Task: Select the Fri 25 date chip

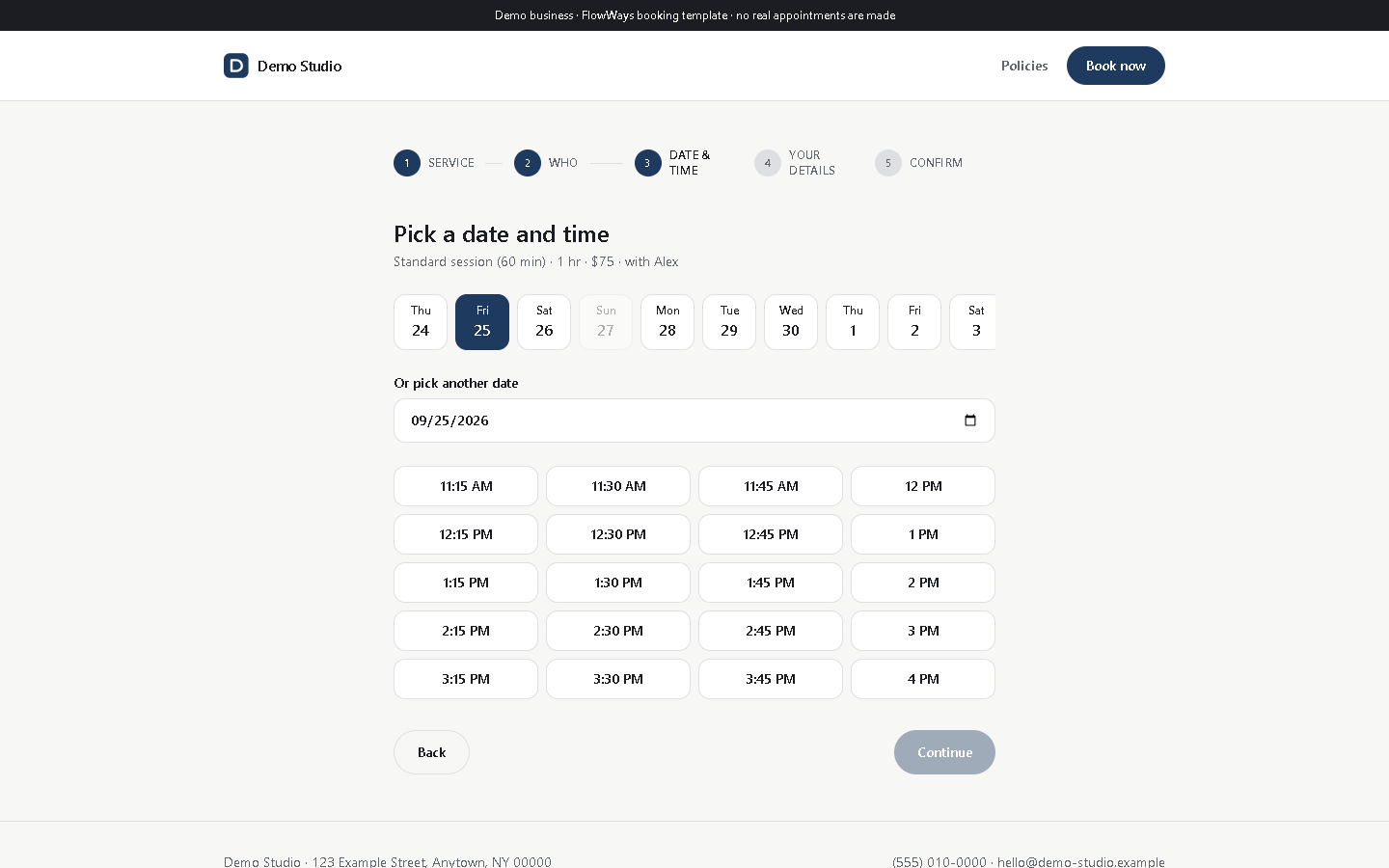Action: click(x=482, y=322)
